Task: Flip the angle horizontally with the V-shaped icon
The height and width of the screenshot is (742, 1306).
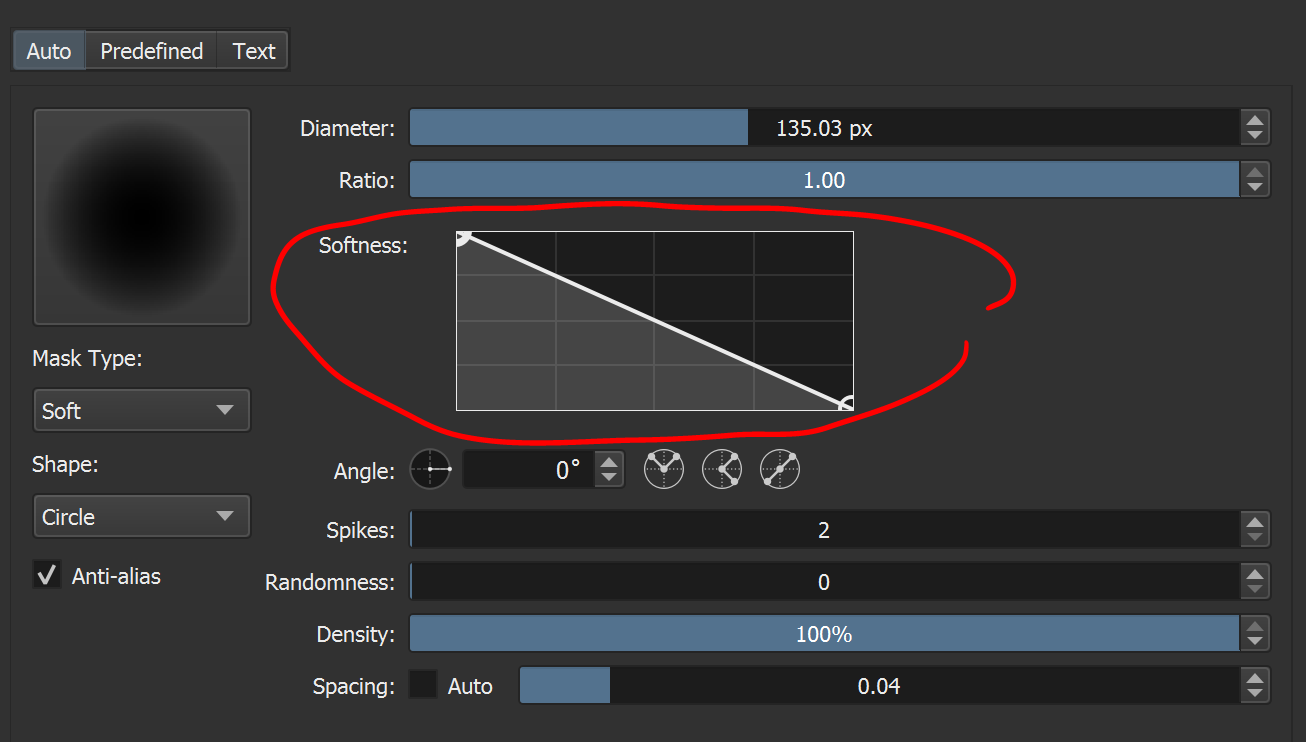Action: 664,469
